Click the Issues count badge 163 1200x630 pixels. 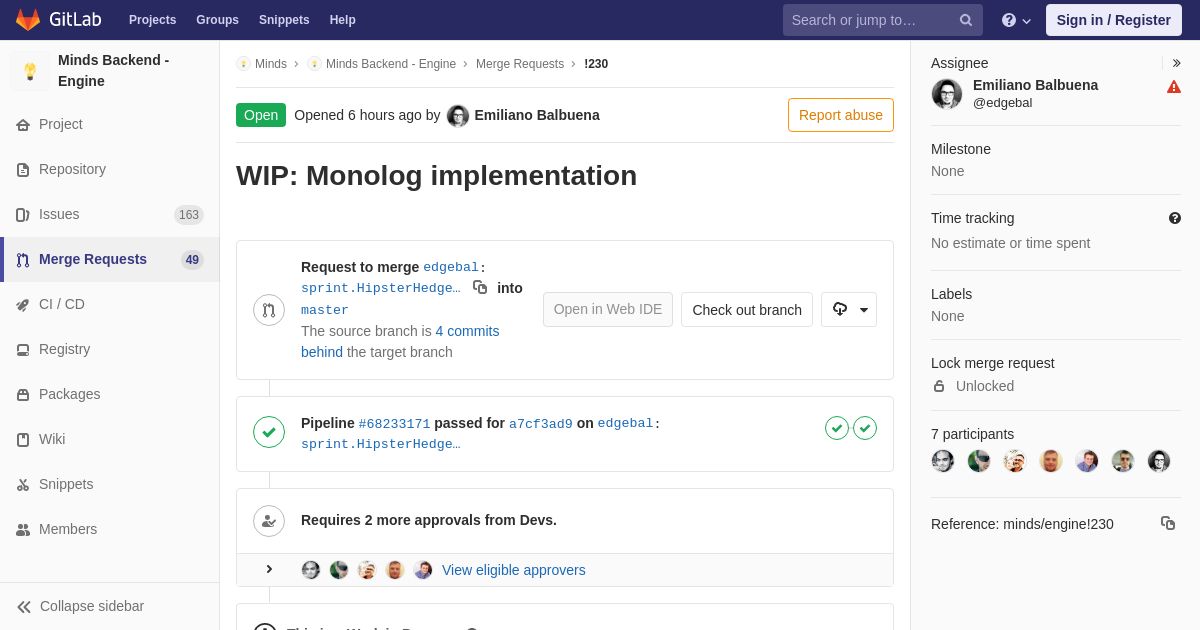click(x=189, y=215)
